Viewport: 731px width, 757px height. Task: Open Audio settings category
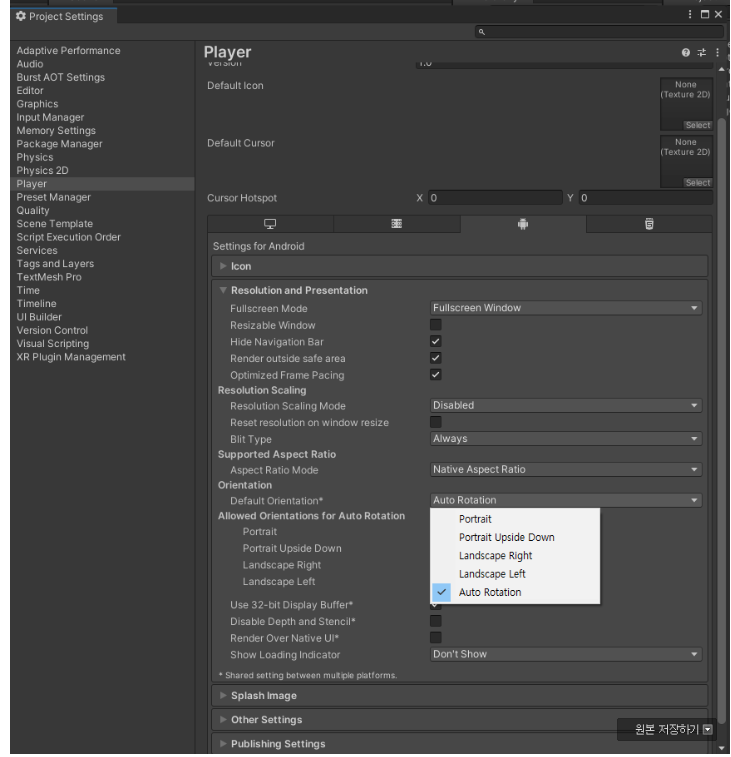(30, 64)
